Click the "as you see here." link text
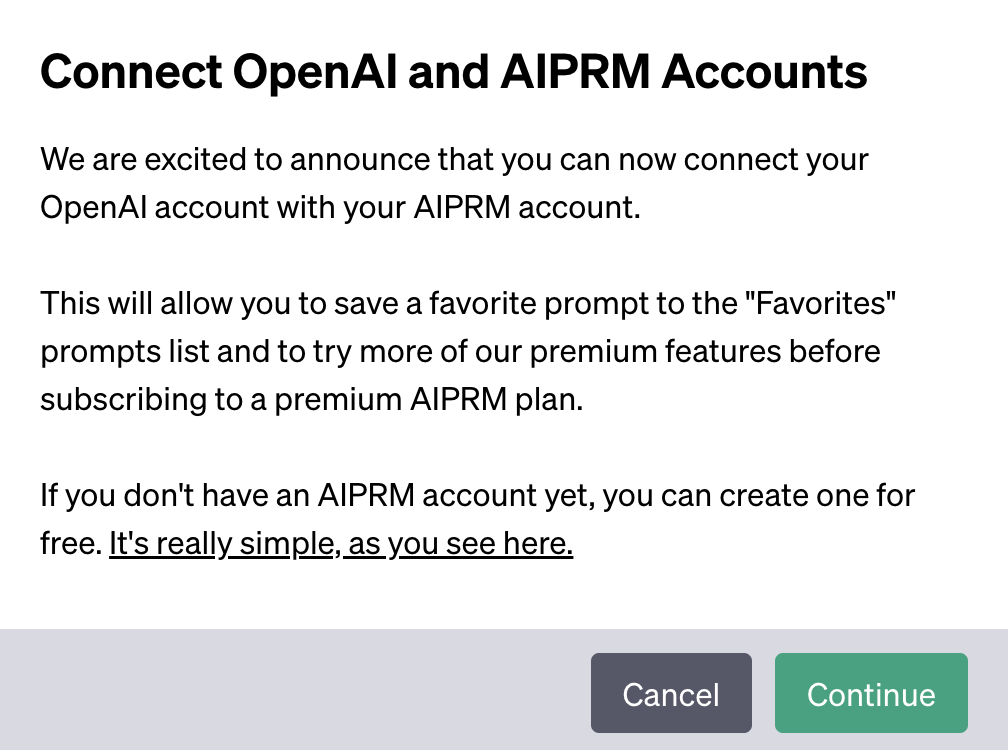1008x750 pixels. 459,545
